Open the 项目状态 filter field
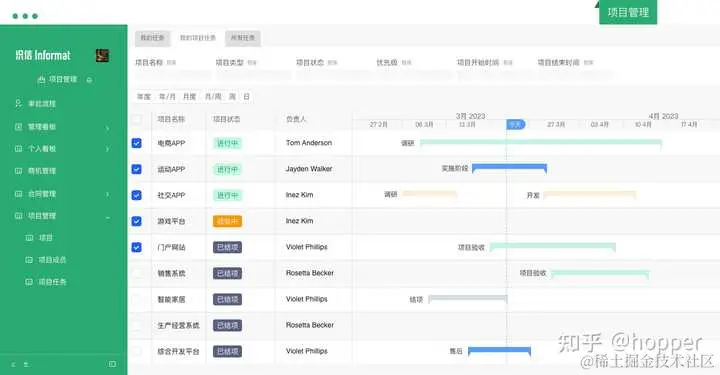This screenshot has width=720, height=375. (334, 75)
